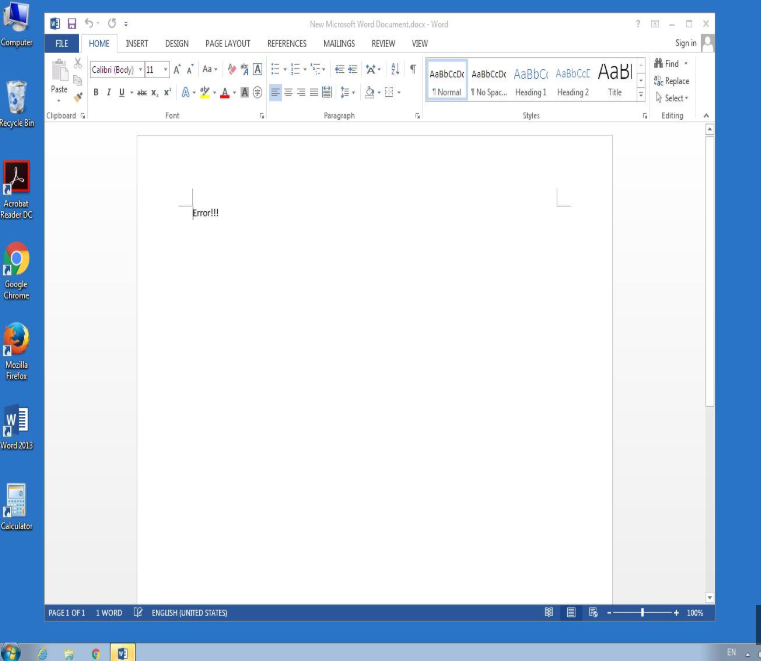Open the font size dropdown
Image resolution: width=761 pixels, height=661 pixels.
pyautogui.click(x=165, y=69)
